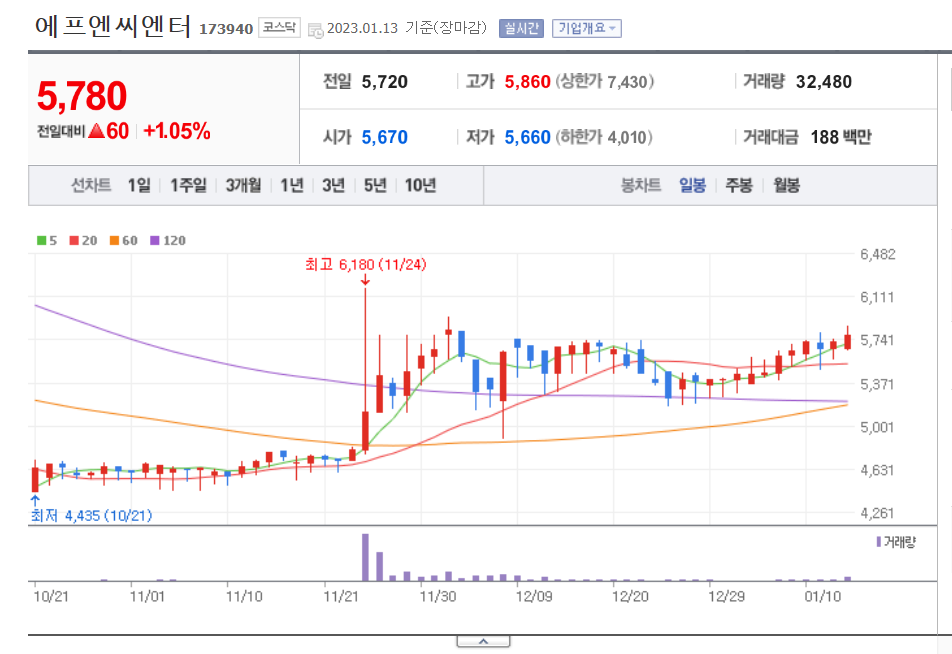Select the 1주일 line chart tab
Image resolution: width=952 pixels, height=654 pixels.
(188, 185)
